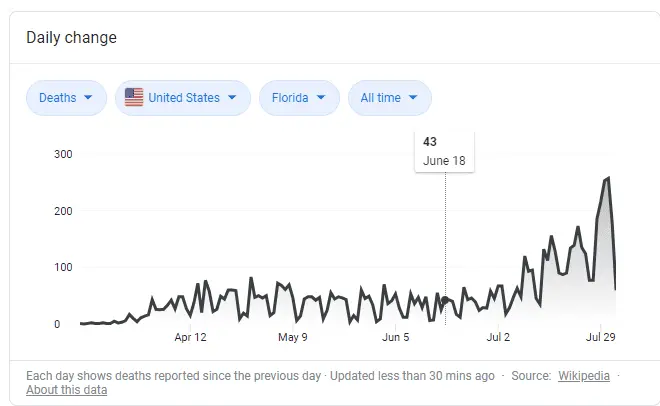This screenshot has height=406, width=660.
Task: Expand the United States country selector
Action: 182,98
